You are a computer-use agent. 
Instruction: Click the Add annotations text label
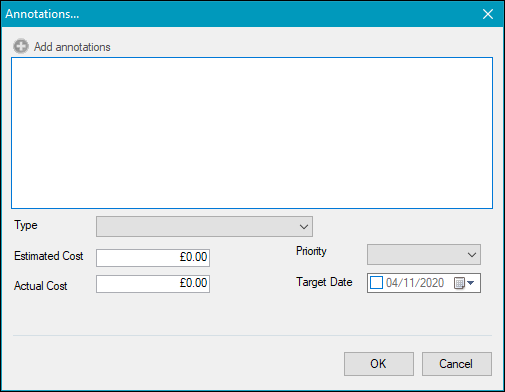tap(72, 47)
